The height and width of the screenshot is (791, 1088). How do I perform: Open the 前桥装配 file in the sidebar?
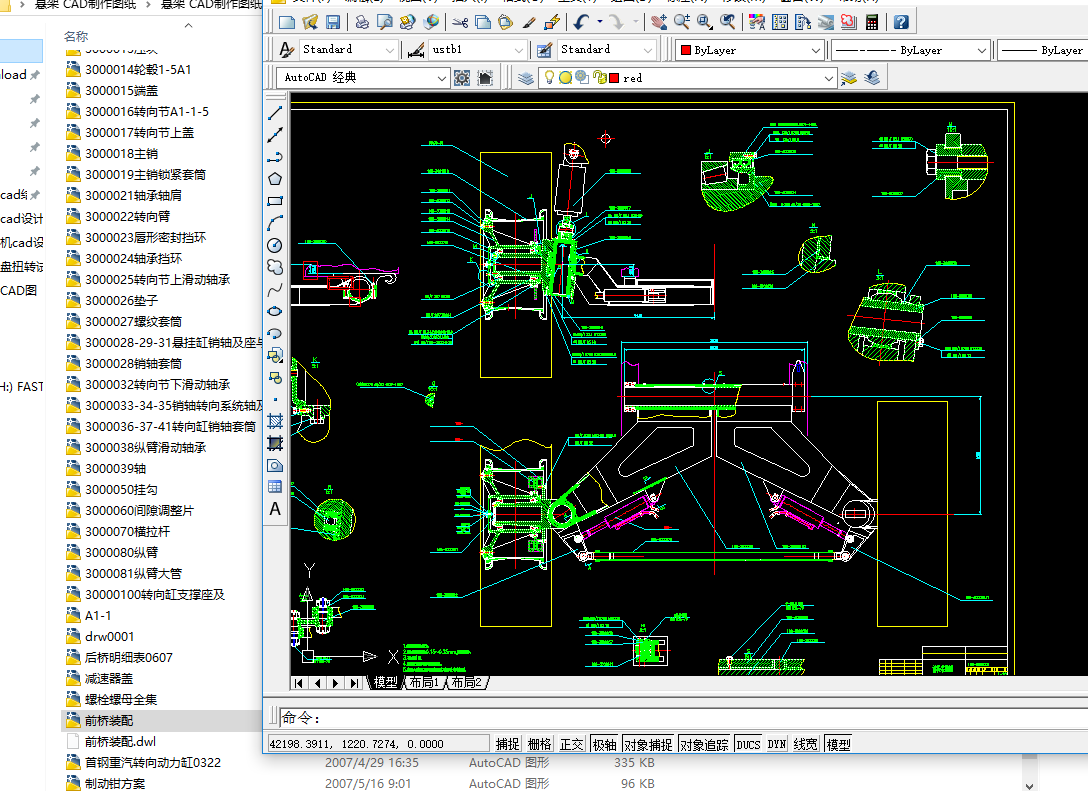(108, 718)
